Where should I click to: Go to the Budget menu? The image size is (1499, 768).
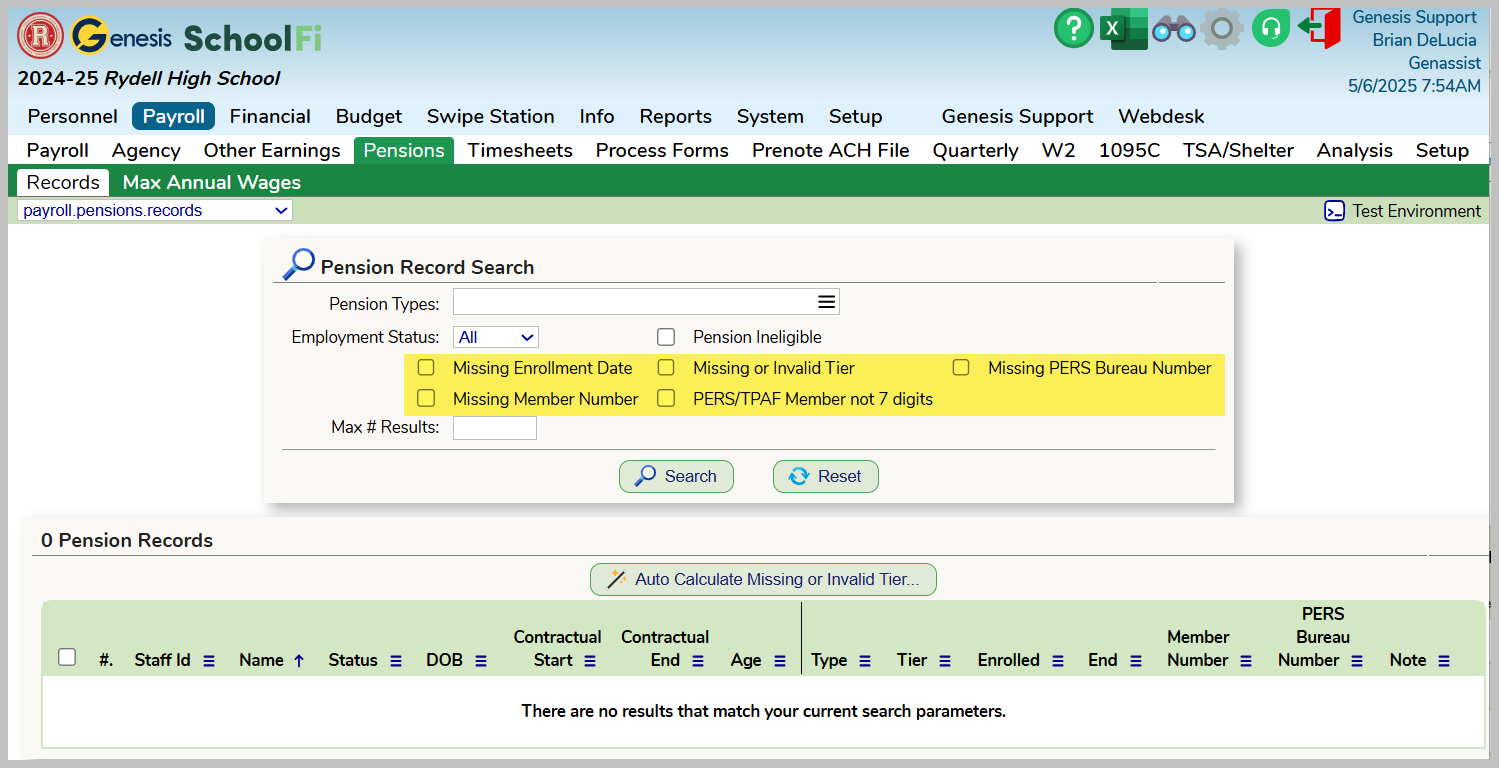369,116
